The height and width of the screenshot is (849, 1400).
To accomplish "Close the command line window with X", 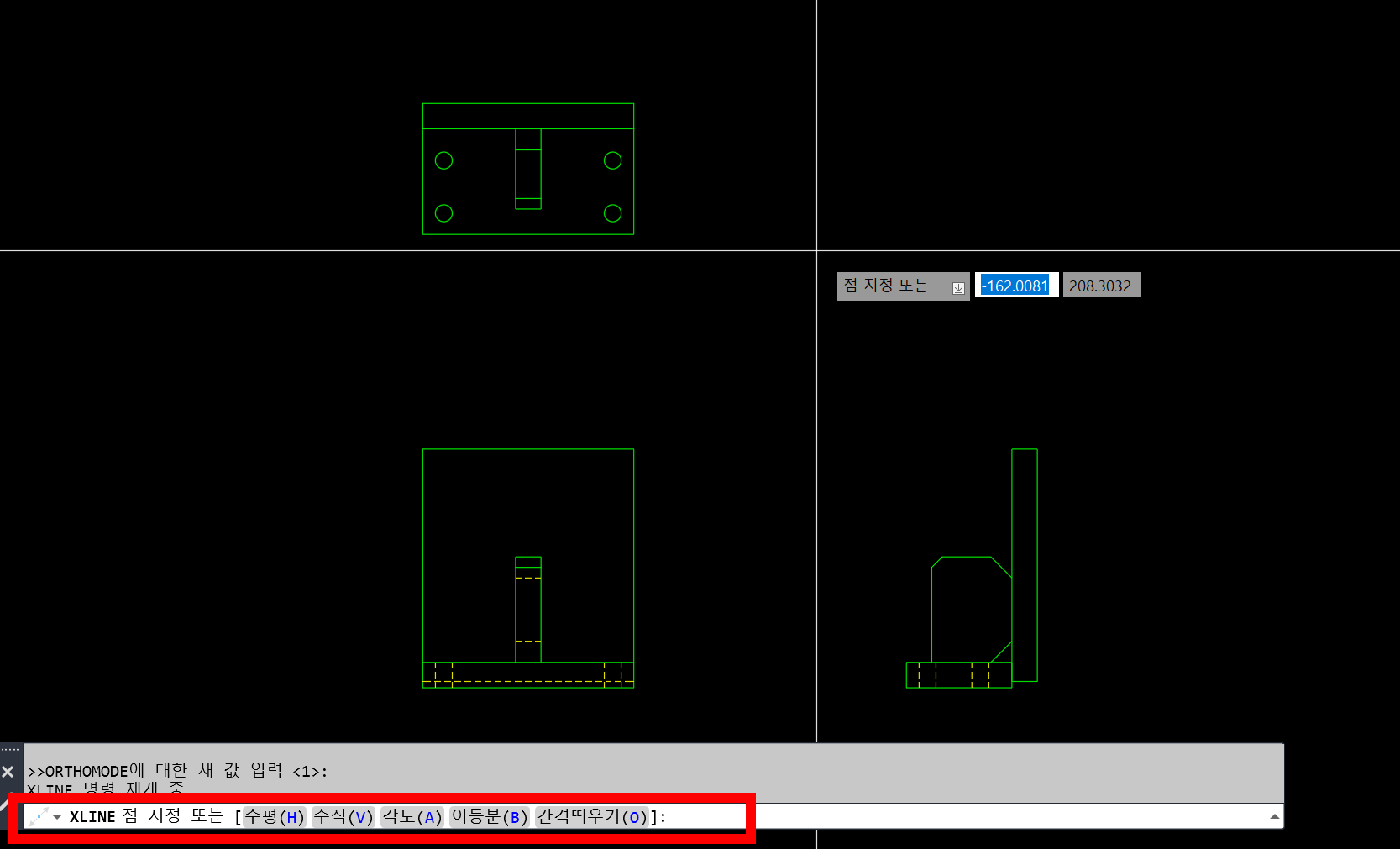I will point(8,772).
